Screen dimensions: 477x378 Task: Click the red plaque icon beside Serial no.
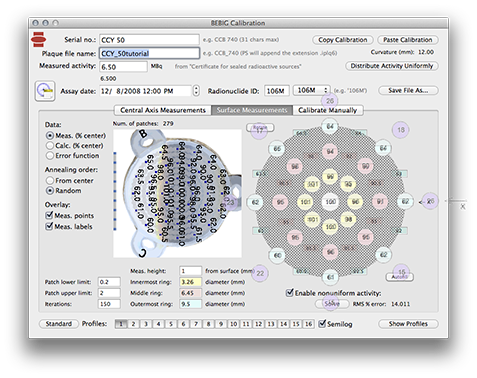click(x=38, y=39)
